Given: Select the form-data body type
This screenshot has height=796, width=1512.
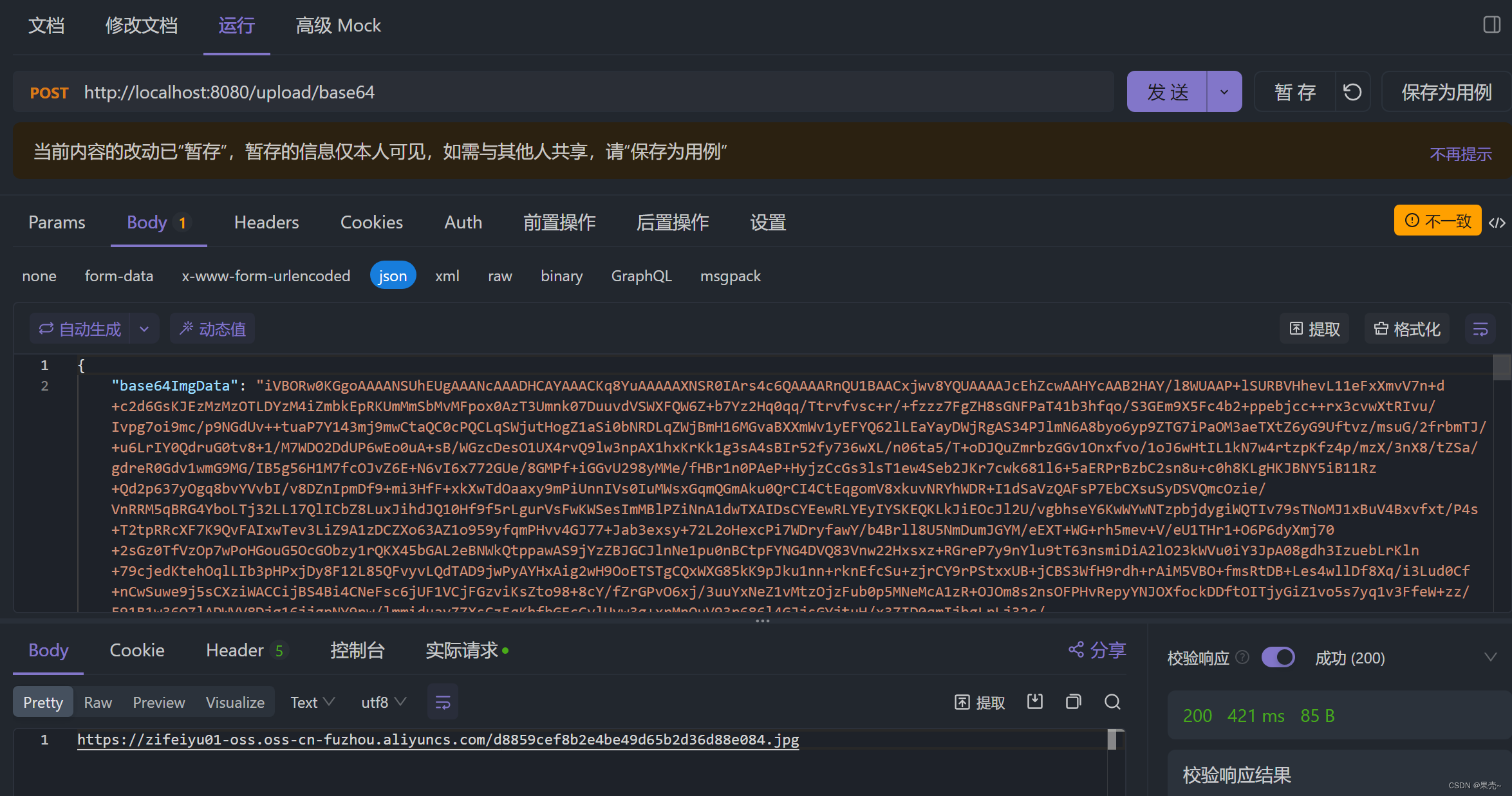Looking at the screenshot, I should click(x=119, y=276).
